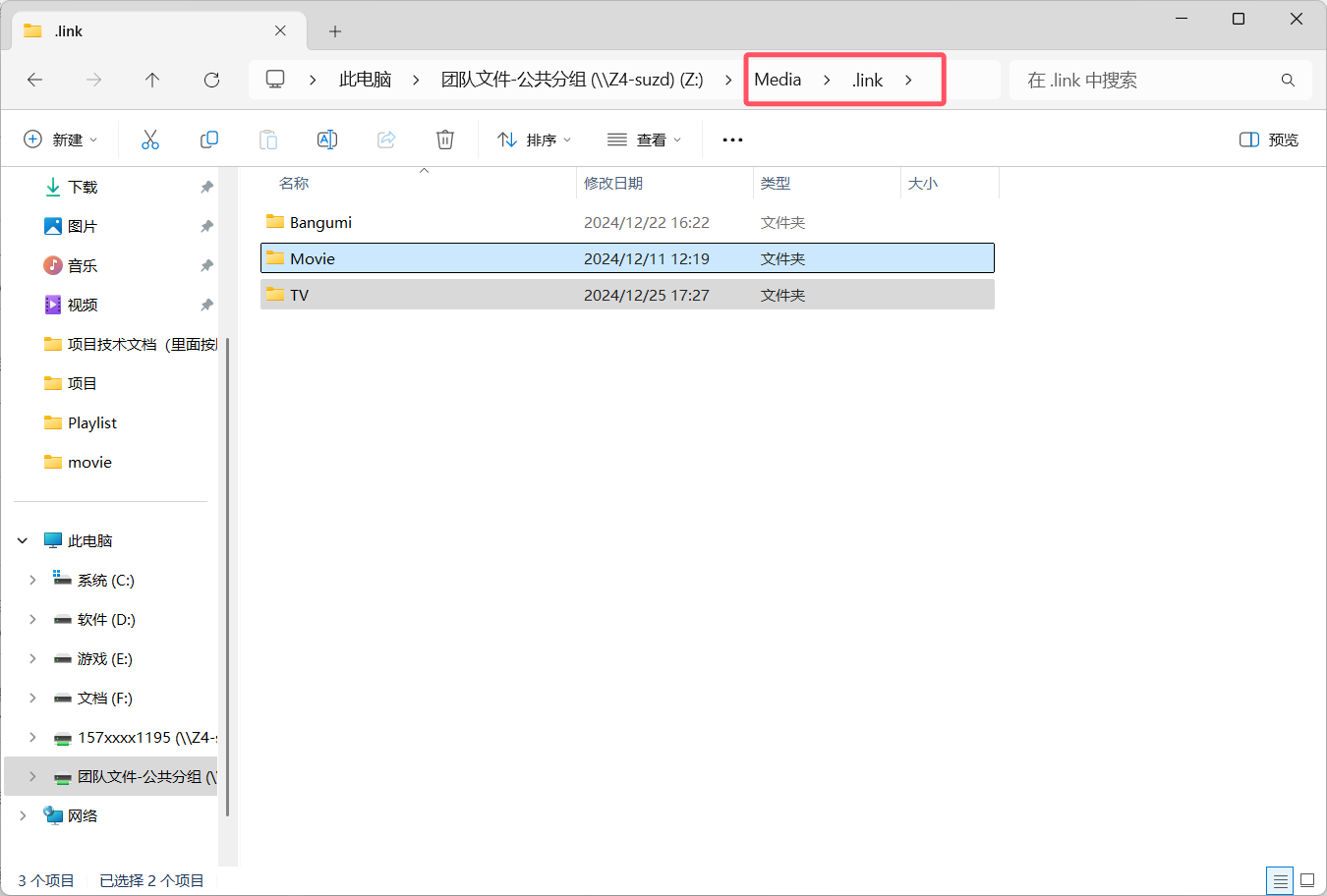Click 团队文件-公共分组 (Z:) breadcrumb

(x=572, y=80)
